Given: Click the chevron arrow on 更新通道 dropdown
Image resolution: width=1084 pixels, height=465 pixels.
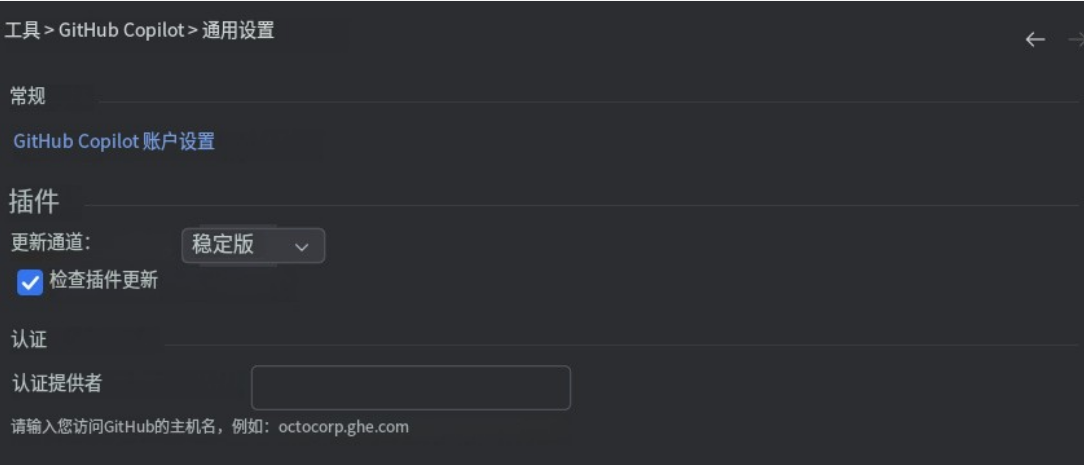Looking at the screenshot, I should click(302, 246).
